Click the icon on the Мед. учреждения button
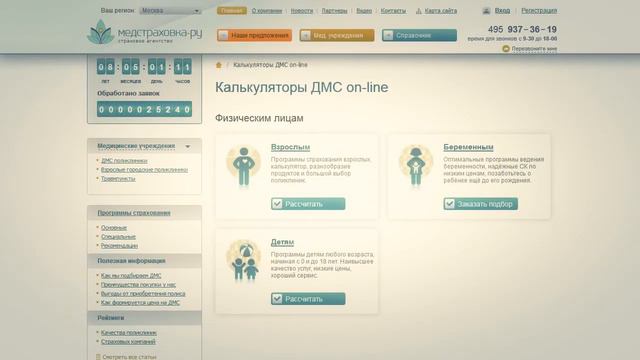 (305, 36)
